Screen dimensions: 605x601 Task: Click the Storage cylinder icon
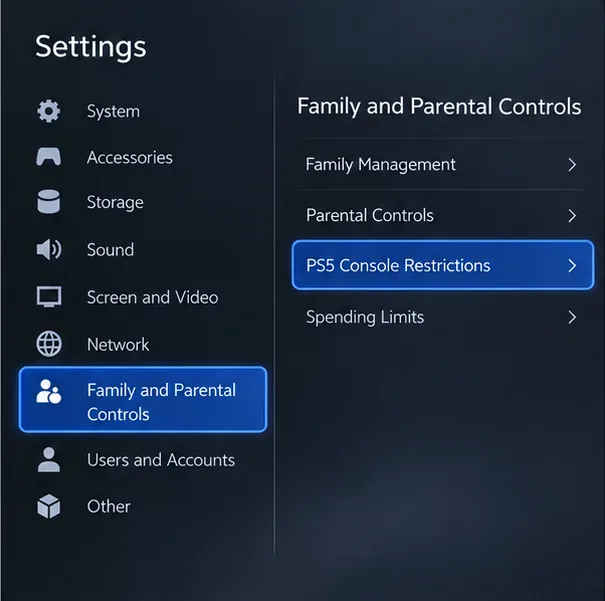pyautogui.click(x=49, y=201)
